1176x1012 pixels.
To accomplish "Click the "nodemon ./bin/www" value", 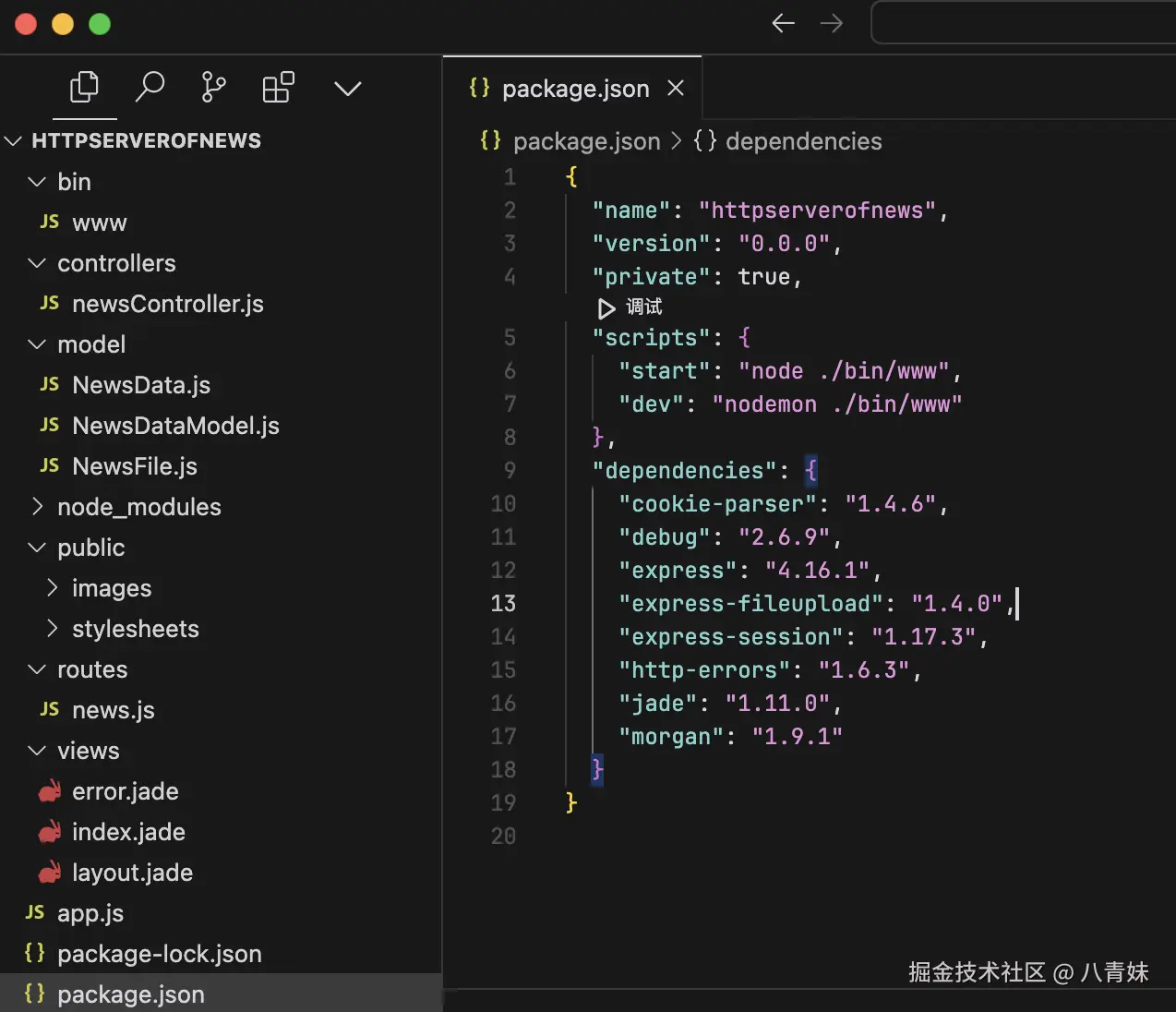I will (837, 404).
